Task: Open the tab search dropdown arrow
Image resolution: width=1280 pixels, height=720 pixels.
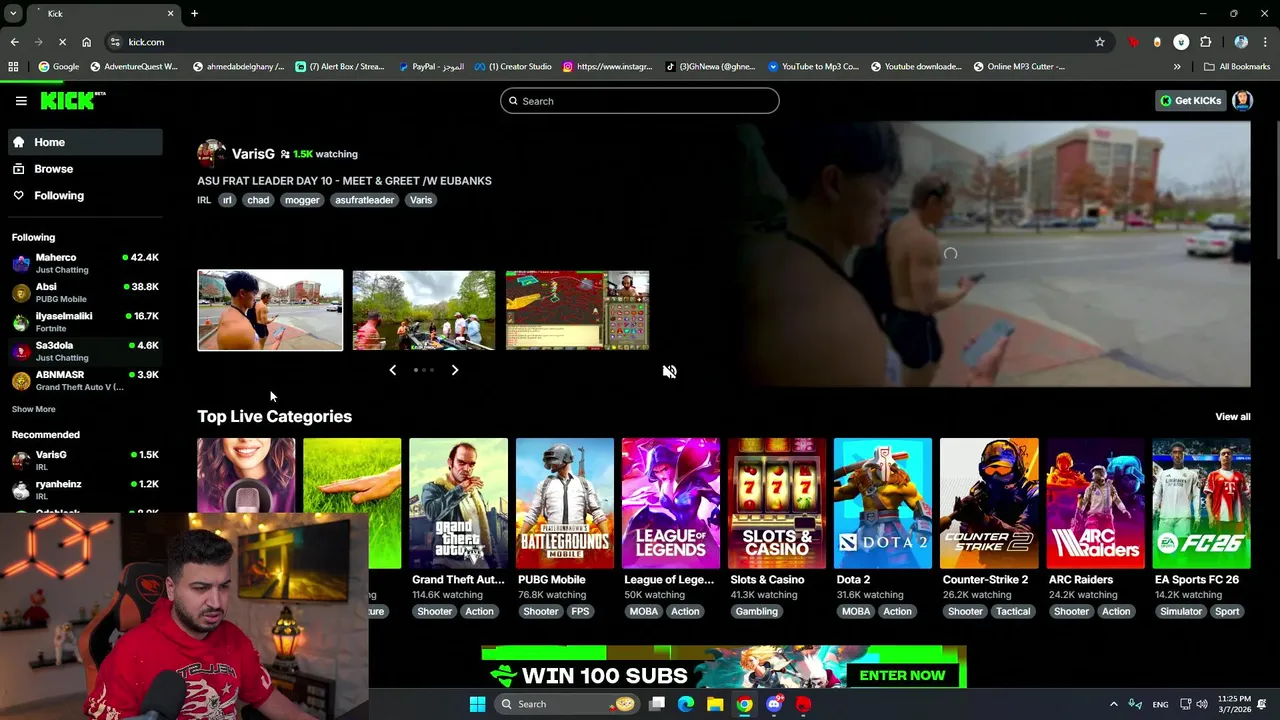Action: 13,13
